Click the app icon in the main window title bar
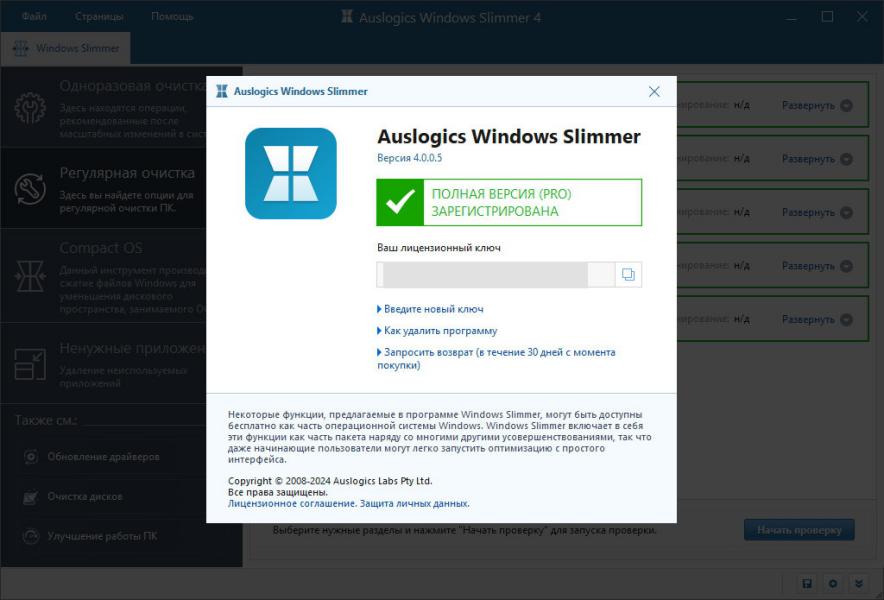Image resolution: width=884 pixels, height=600 pixels. tap(347, 17)
